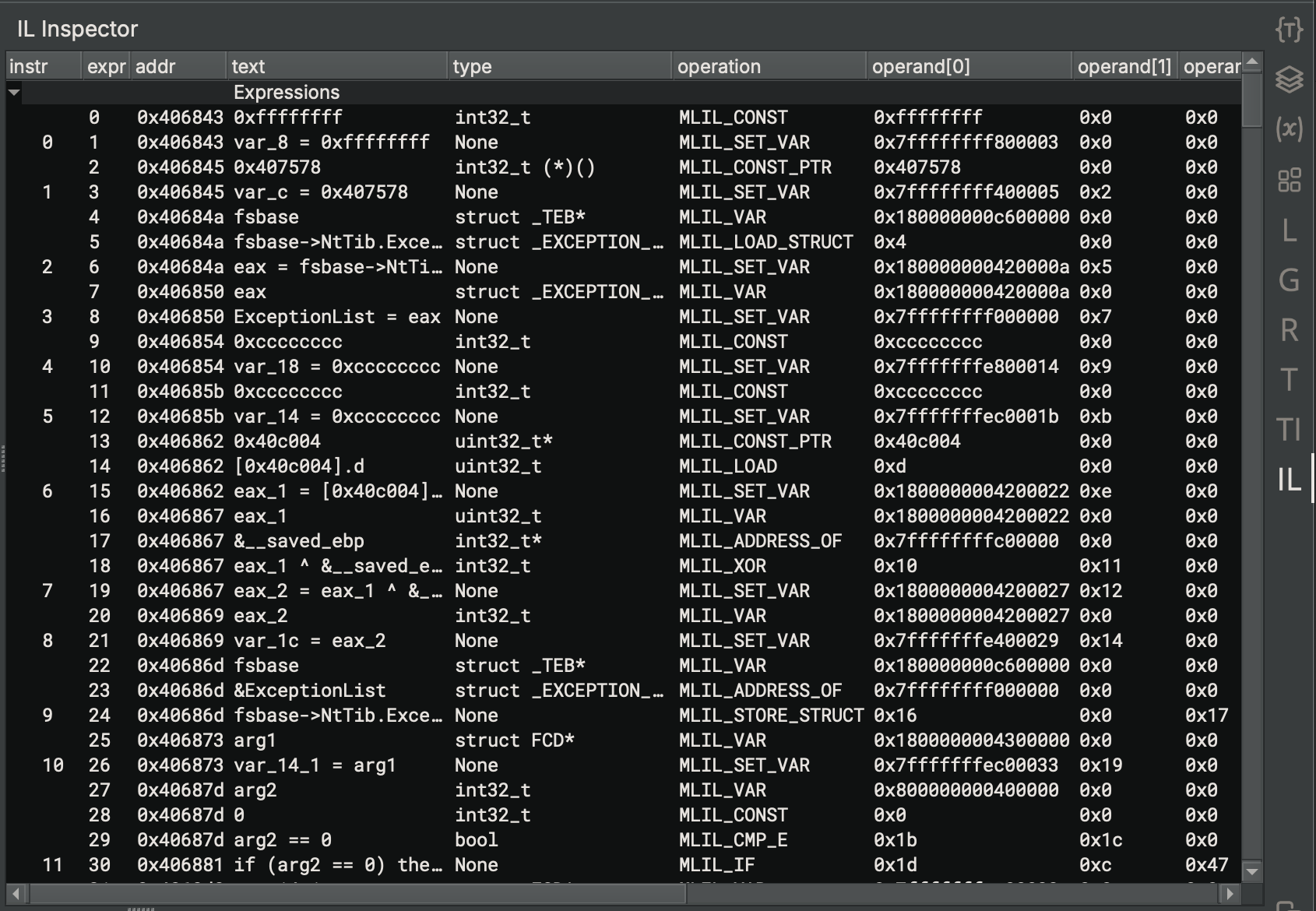Screen dimensions: 1316x911
Task: Sort by the operation column header
Action: tap(769, 66)
